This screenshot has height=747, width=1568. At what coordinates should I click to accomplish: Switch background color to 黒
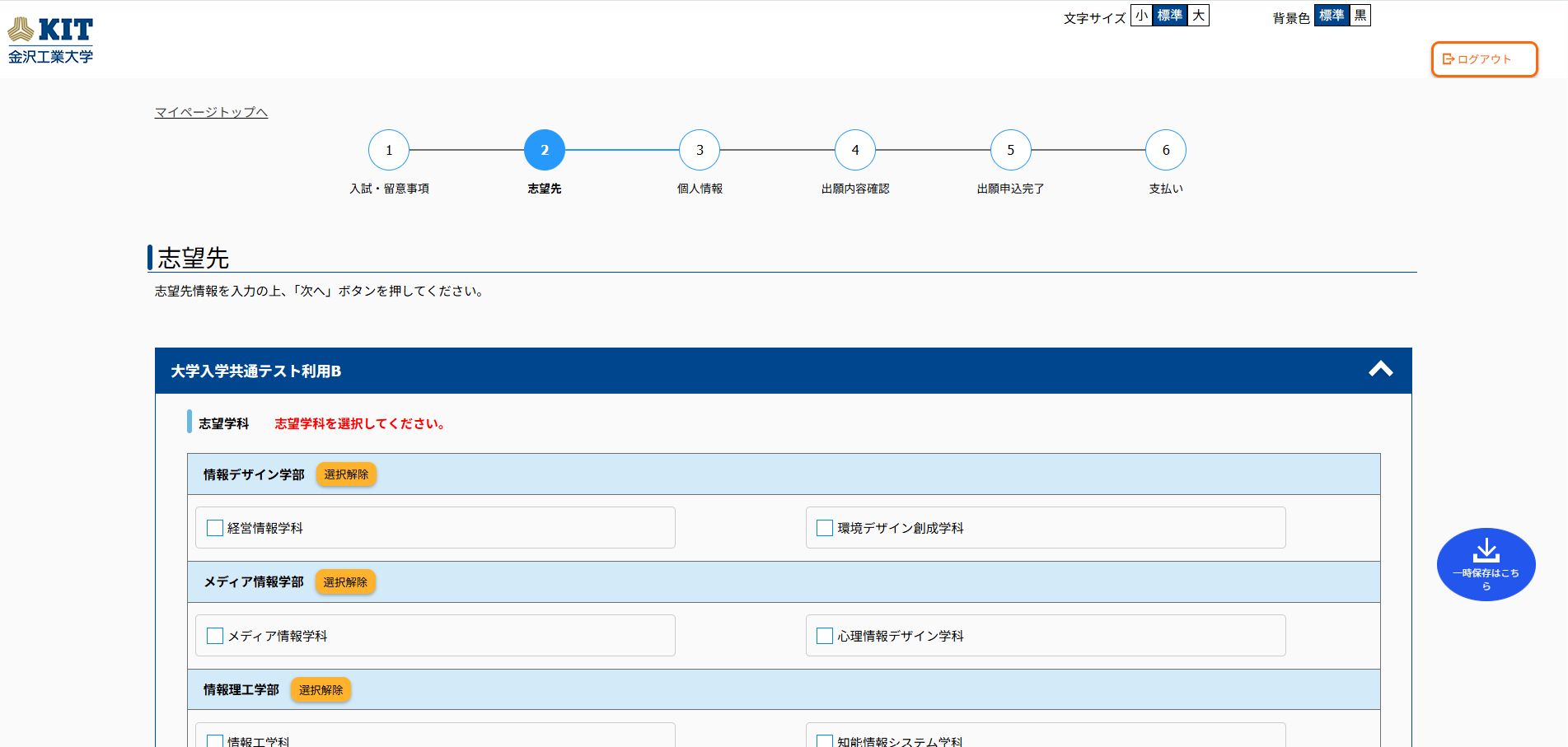click(1360, 16)
